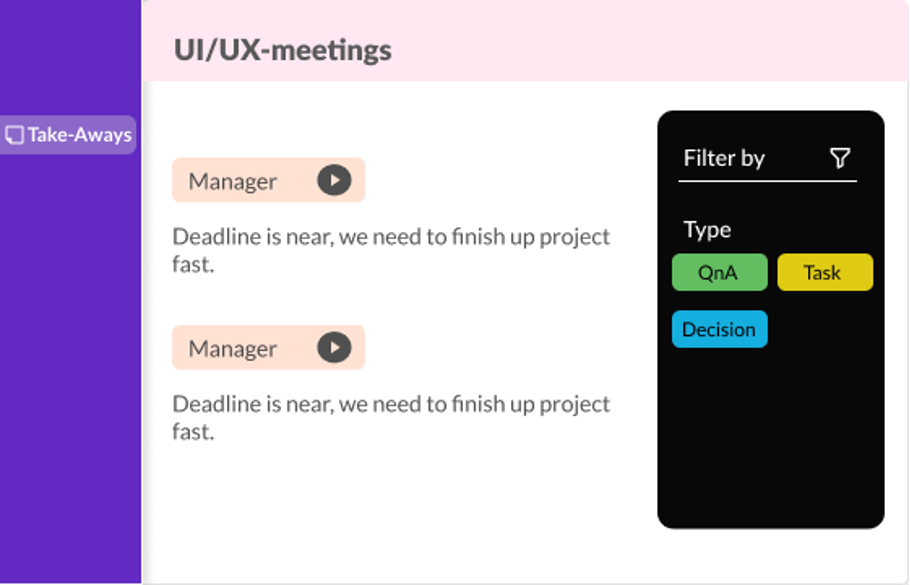Click the 'Filter by' label
The width and height of the screenshot is (910, 585).
(724, 158)
